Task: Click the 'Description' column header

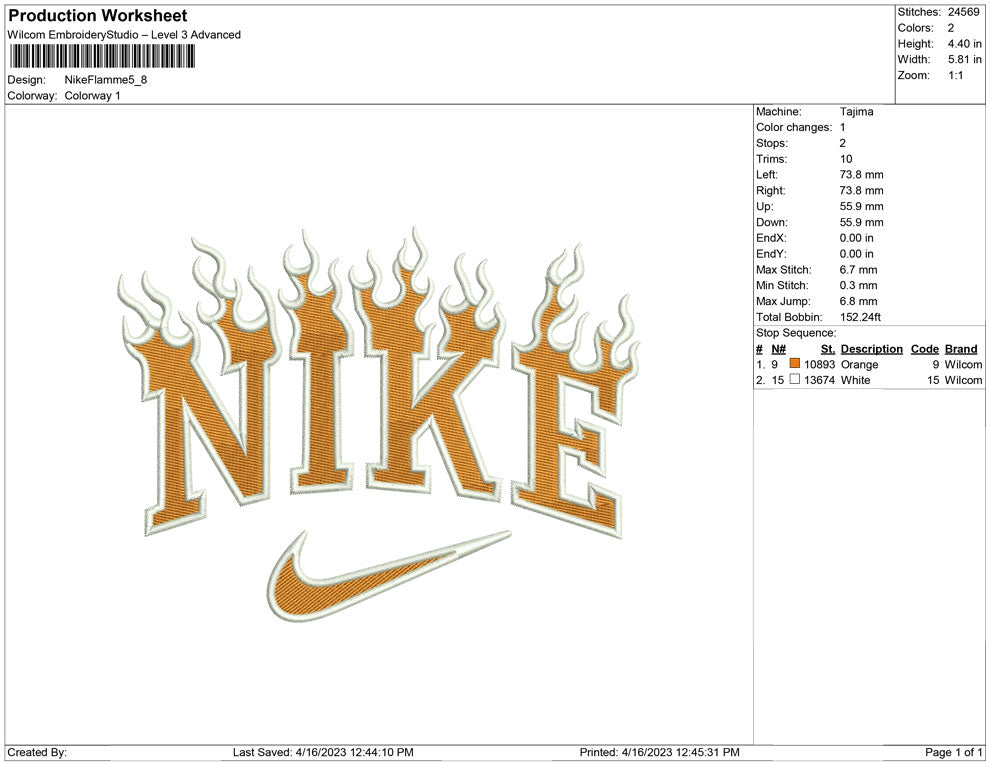Action: pyautogui.click(x=872, y=349)
